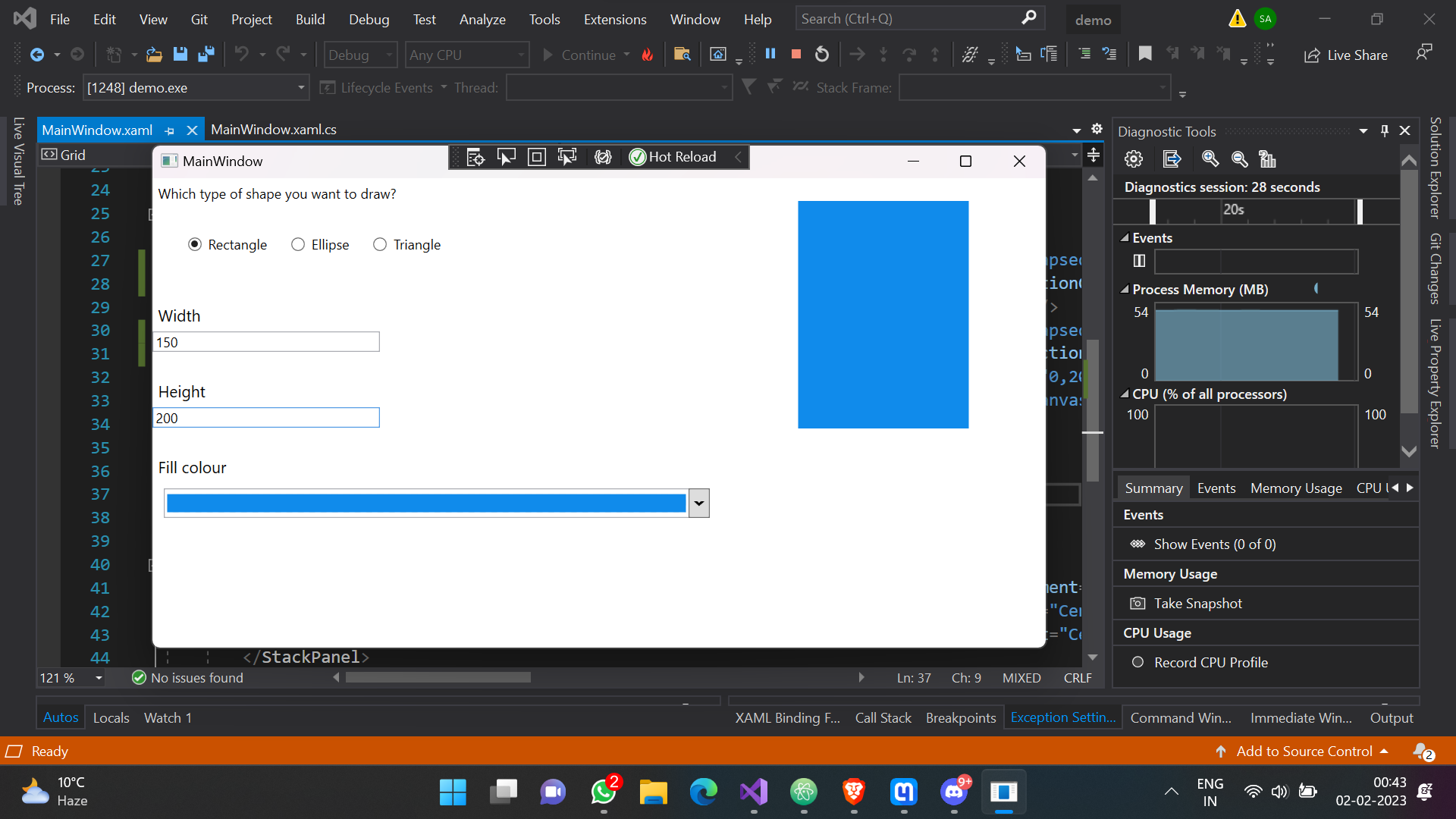Viewport: 1456px width, 819px height.
Task: Click the Width text field
Action: tap(266, 342)
